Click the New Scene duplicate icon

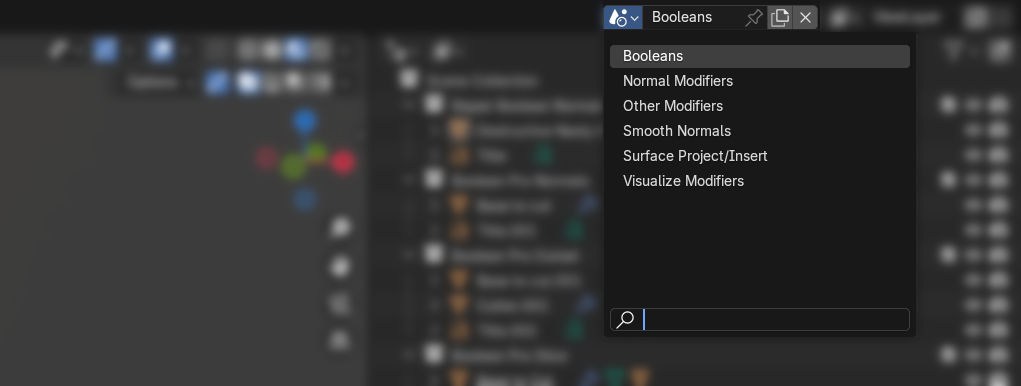(779, 18)
